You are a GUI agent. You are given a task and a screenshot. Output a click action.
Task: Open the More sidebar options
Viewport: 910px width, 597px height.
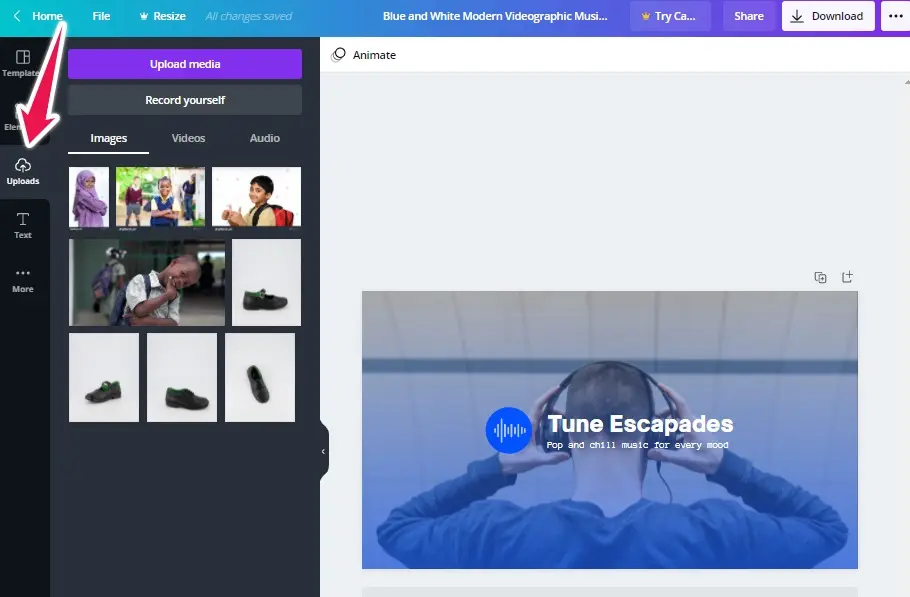(23, 279)
